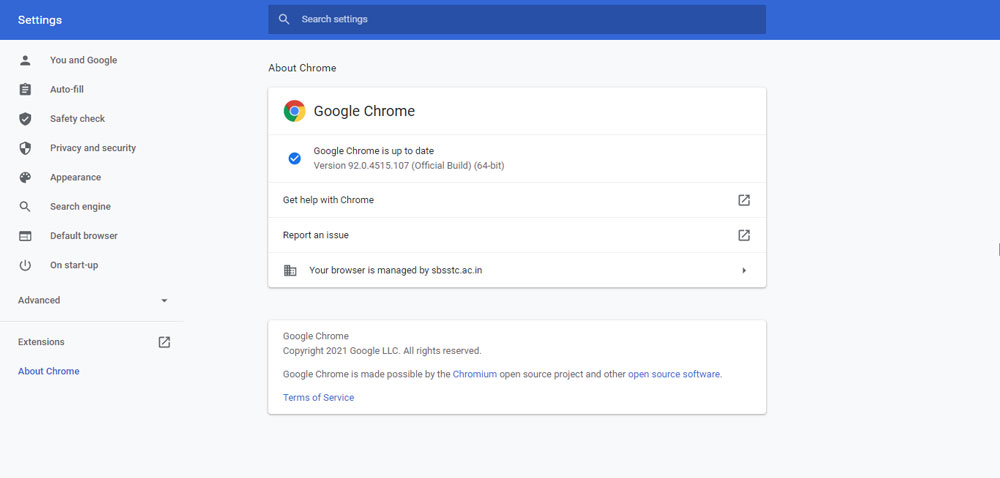Click the Get help with Chrome row
The image size is (1000, 478).
click(x=517, y=200)
